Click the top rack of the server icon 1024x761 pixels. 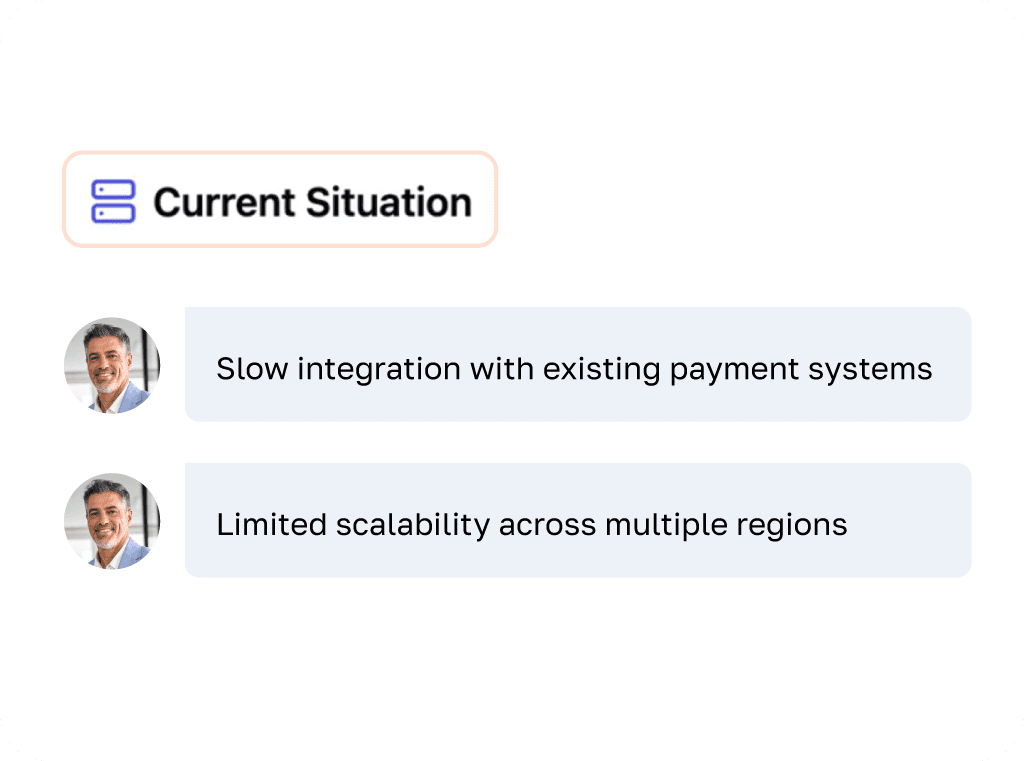click(x=113, y=189)
